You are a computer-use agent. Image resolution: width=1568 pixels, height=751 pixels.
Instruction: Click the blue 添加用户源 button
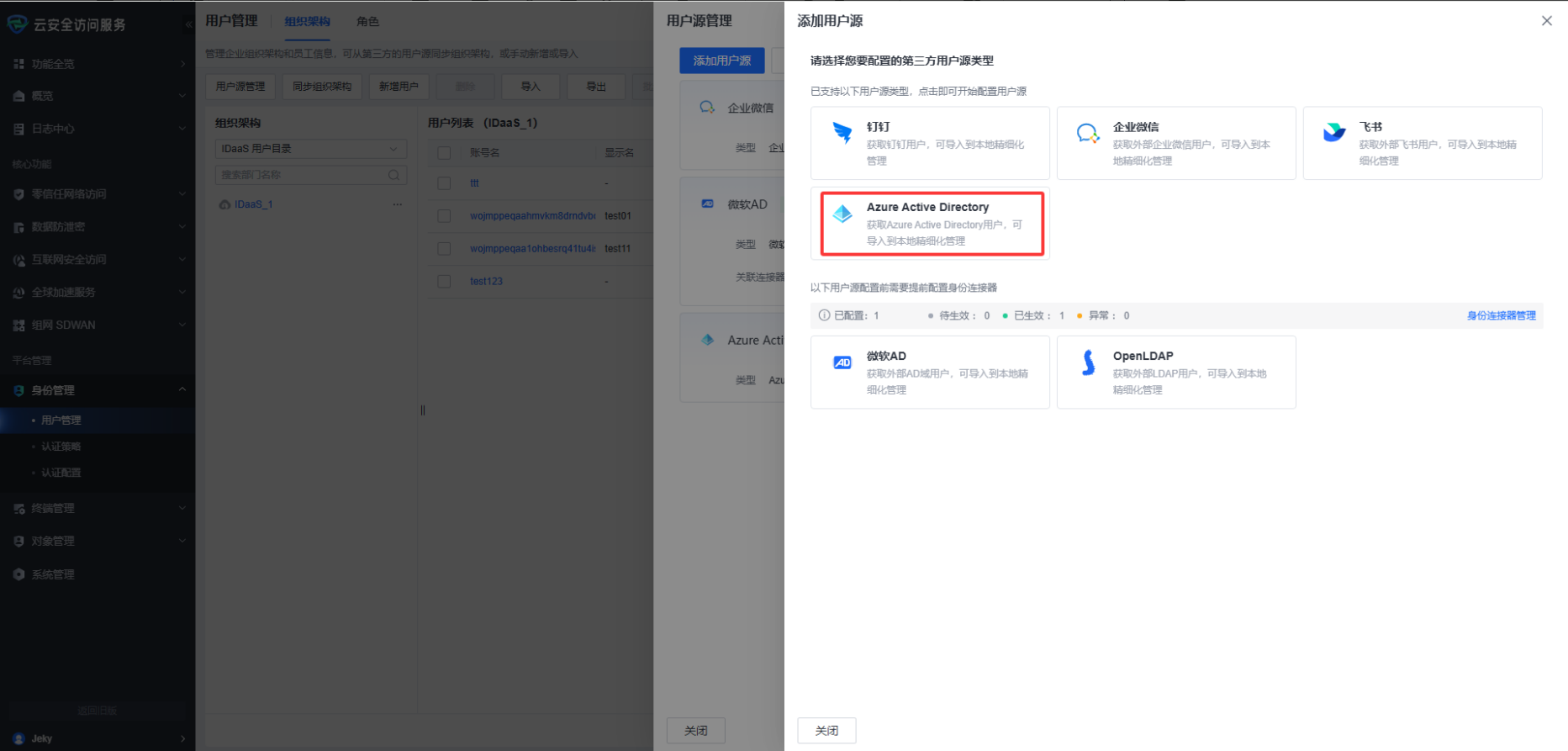pyautogui.click(x=722, y=61)
